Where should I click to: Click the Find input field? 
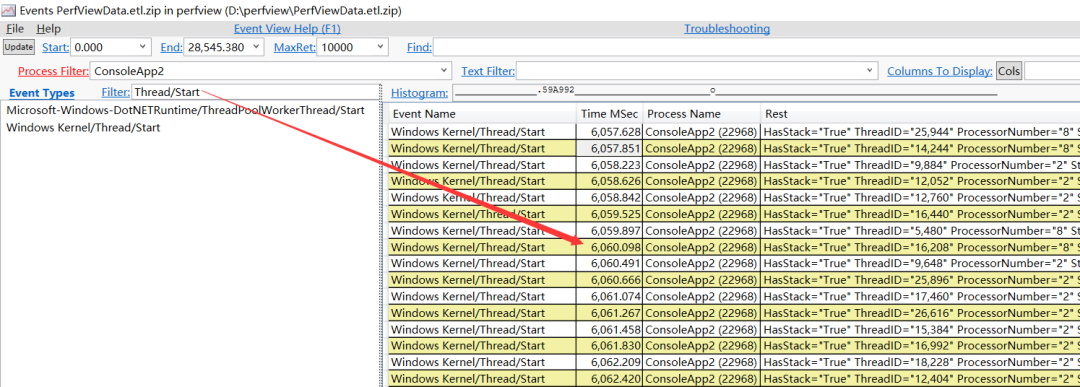[x=756, y=47]
